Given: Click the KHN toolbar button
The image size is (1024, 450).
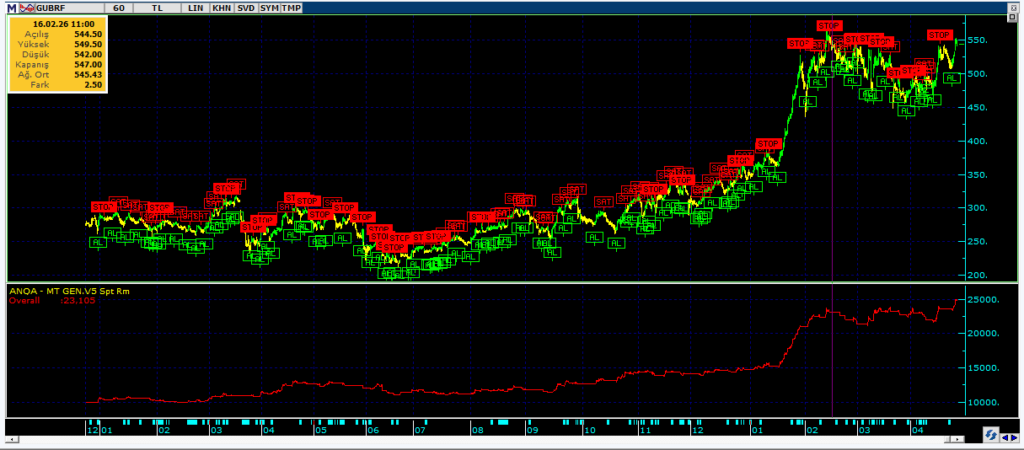Looking at the screenshot, I should tap(221, 8).
